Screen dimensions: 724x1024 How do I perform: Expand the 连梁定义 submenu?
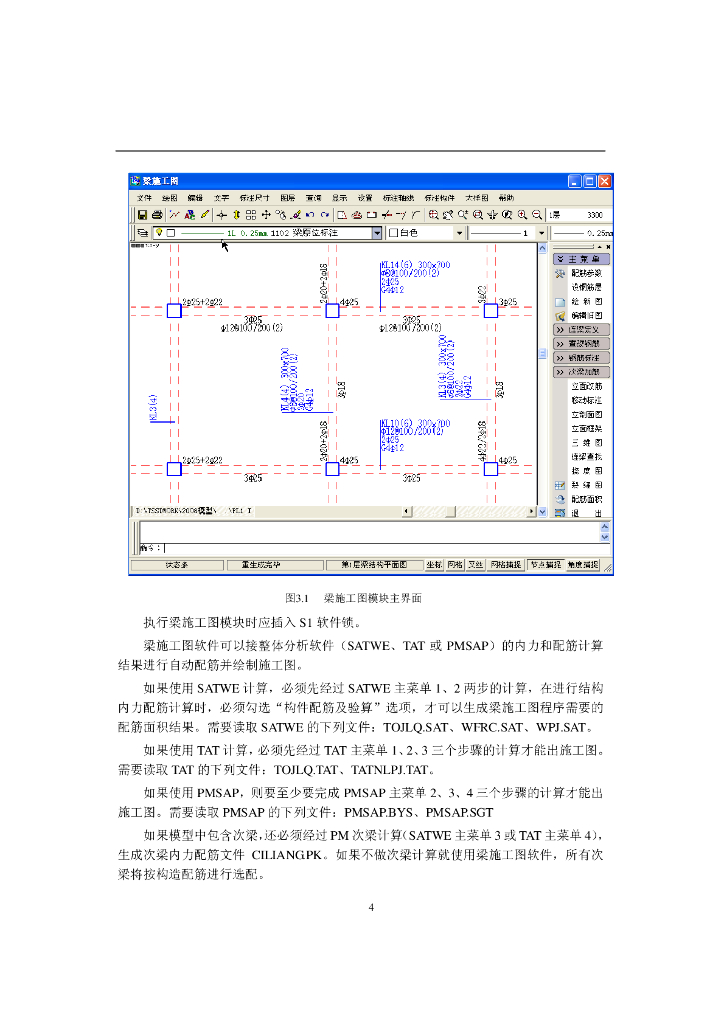pyautogui.click(x=581, y=330)
